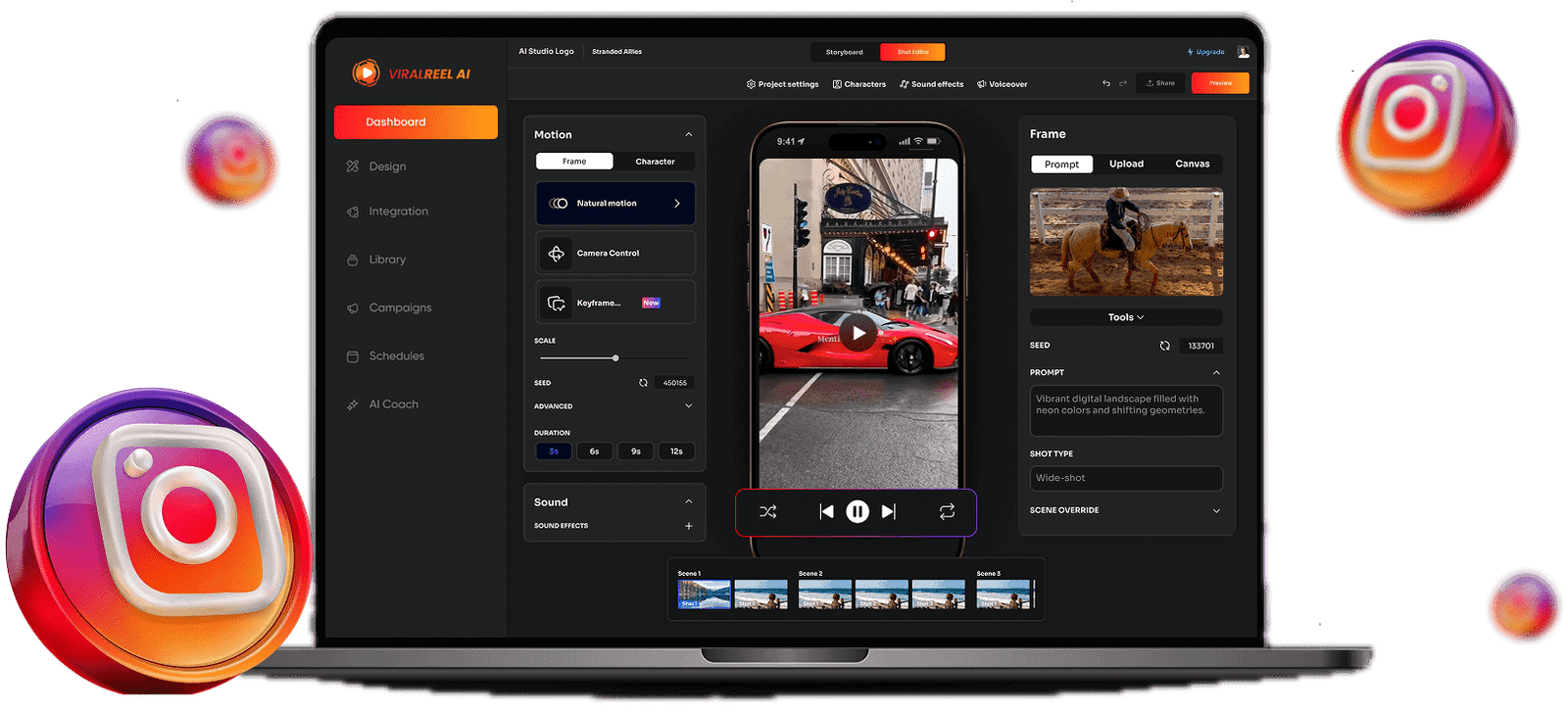Toggle the loop repeat control
This screenshot has width=1568, height=710.
pyautogui.click(x=947, y=511)
